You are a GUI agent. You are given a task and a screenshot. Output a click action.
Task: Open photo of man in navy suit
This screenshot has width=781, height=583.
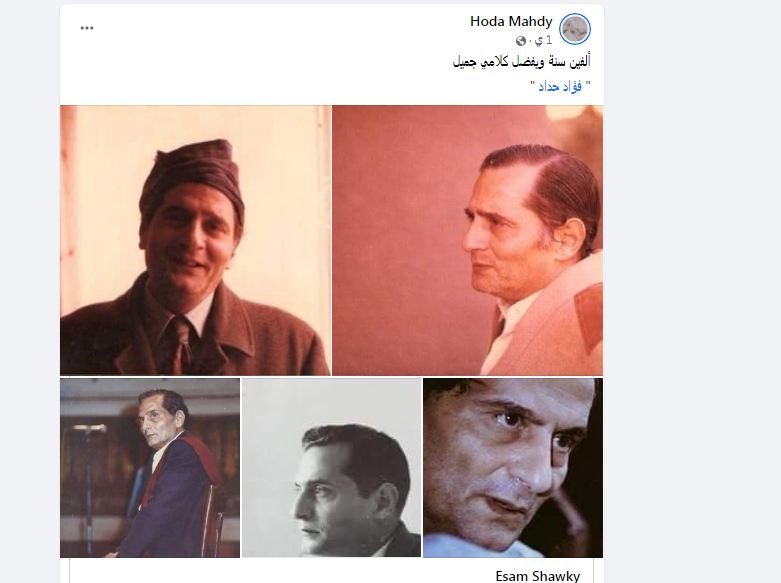(150, 467)
